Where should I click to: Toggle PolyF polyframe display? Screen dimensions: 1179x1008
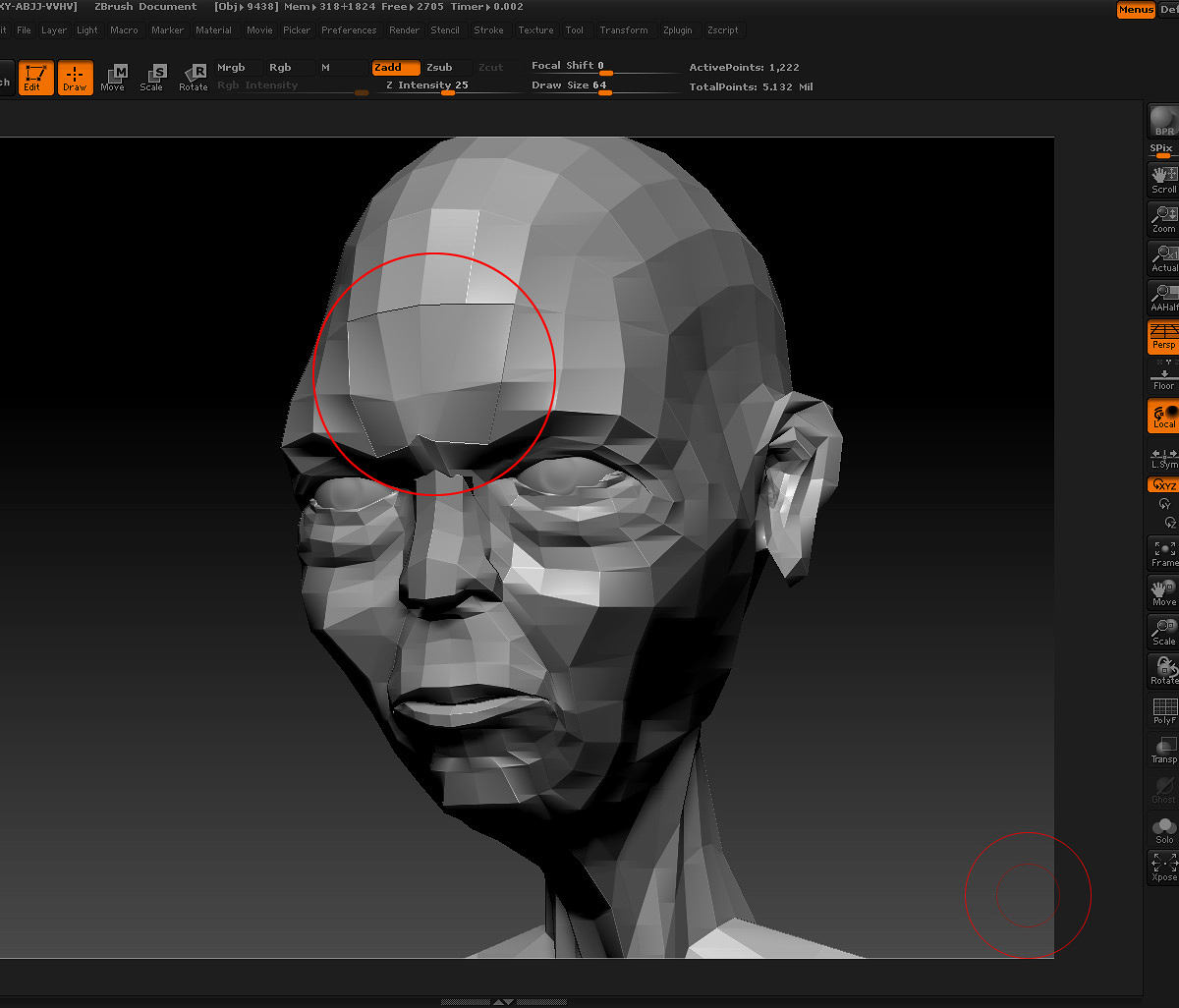tap(1164, 710)
